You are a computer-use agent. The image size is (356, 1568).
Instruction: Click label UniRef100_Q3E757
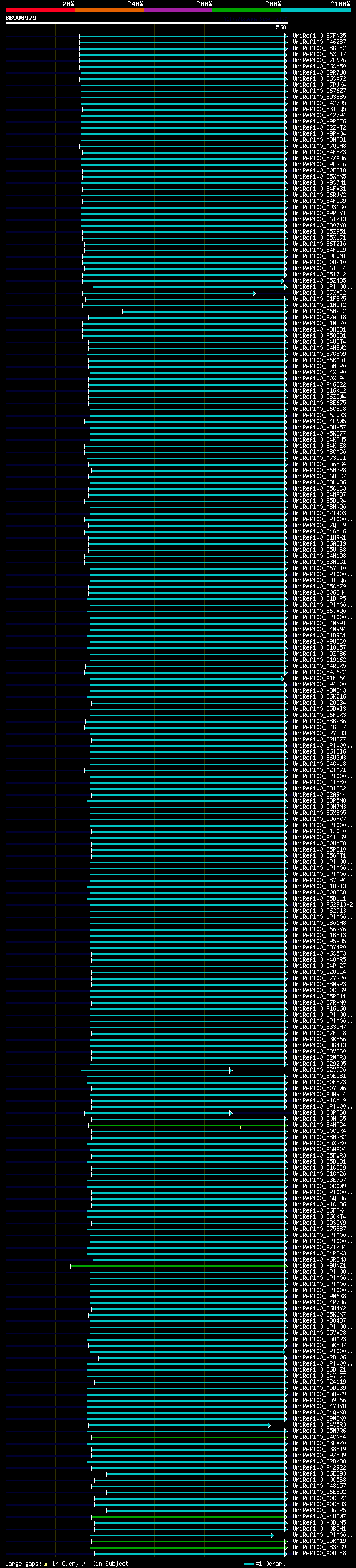pyautogui.click(x=319, y=1180)
